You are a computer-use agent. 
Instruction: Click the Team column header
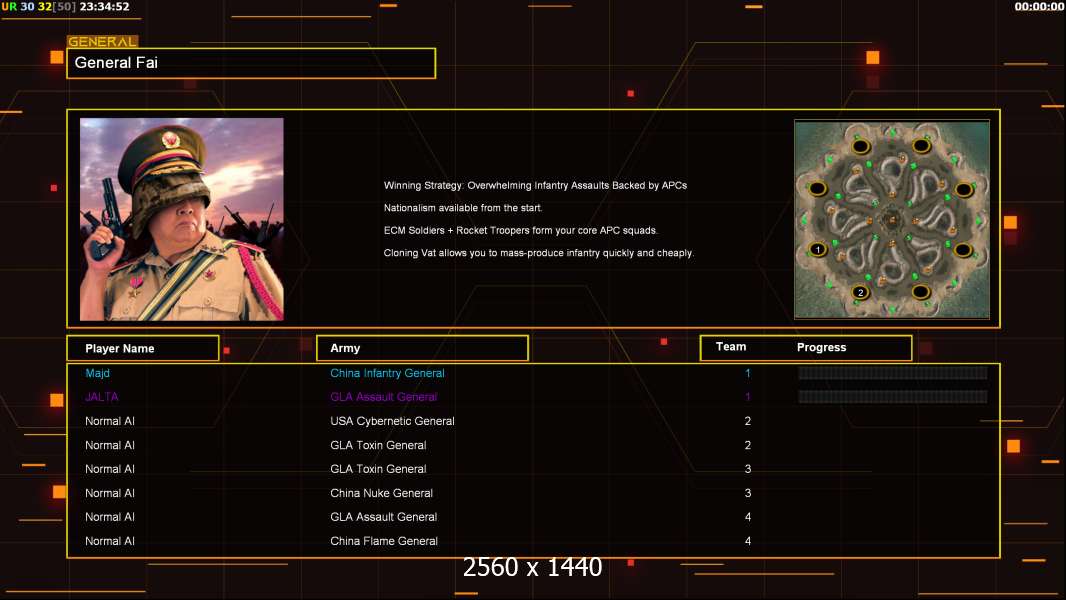click(731, 347)
